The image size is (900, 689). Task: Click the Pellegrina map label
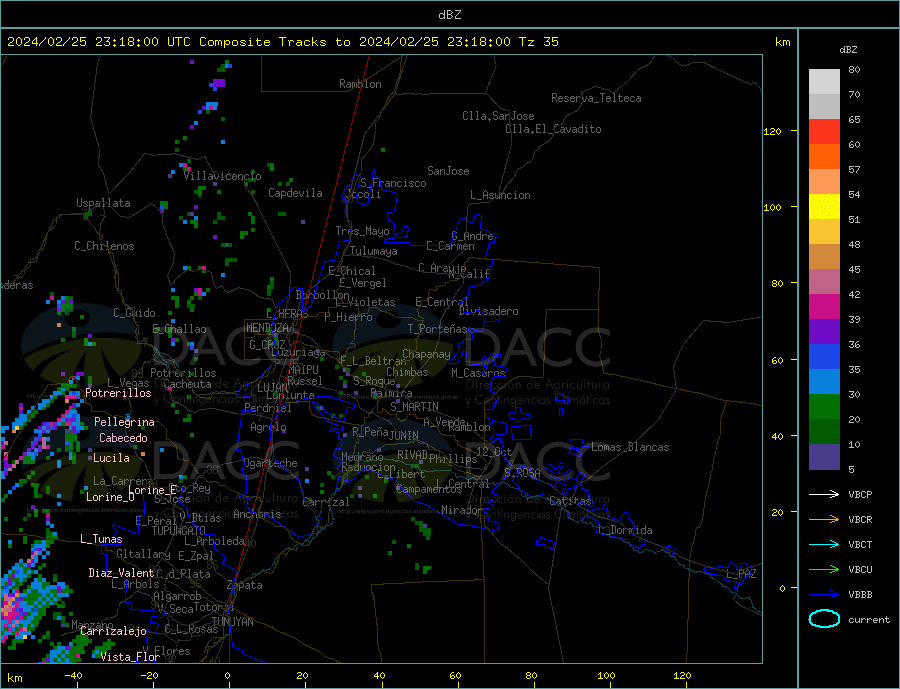(x=124, y=422)
